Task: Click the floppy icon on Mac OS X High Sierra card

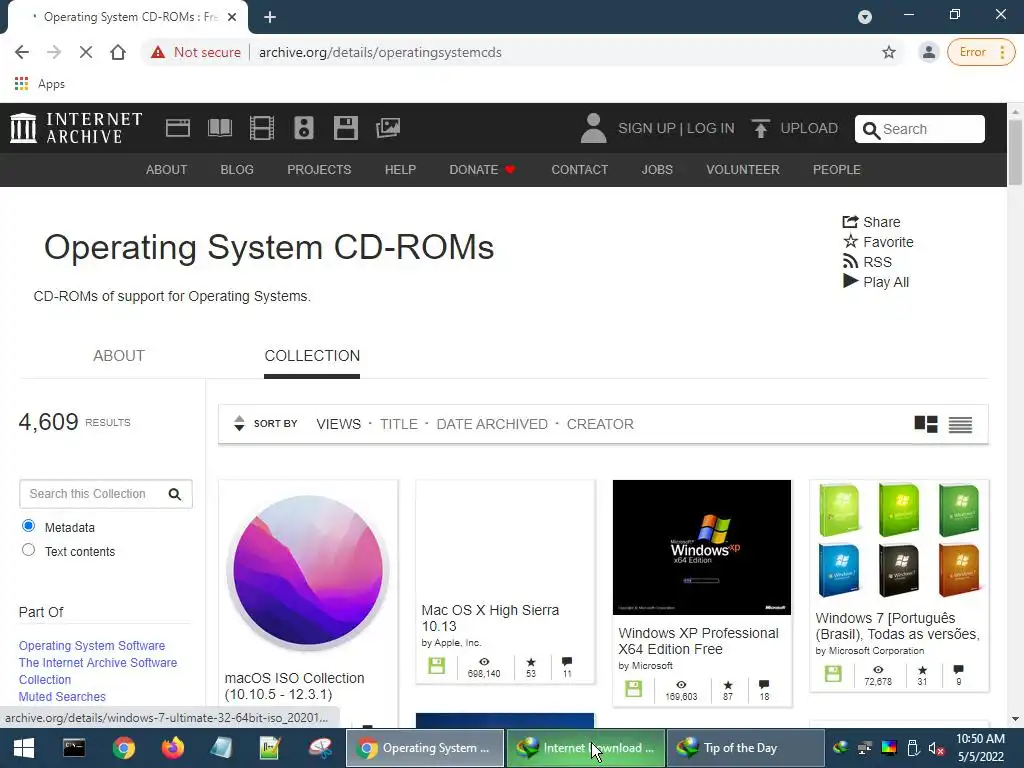Action: coord(436,666)
